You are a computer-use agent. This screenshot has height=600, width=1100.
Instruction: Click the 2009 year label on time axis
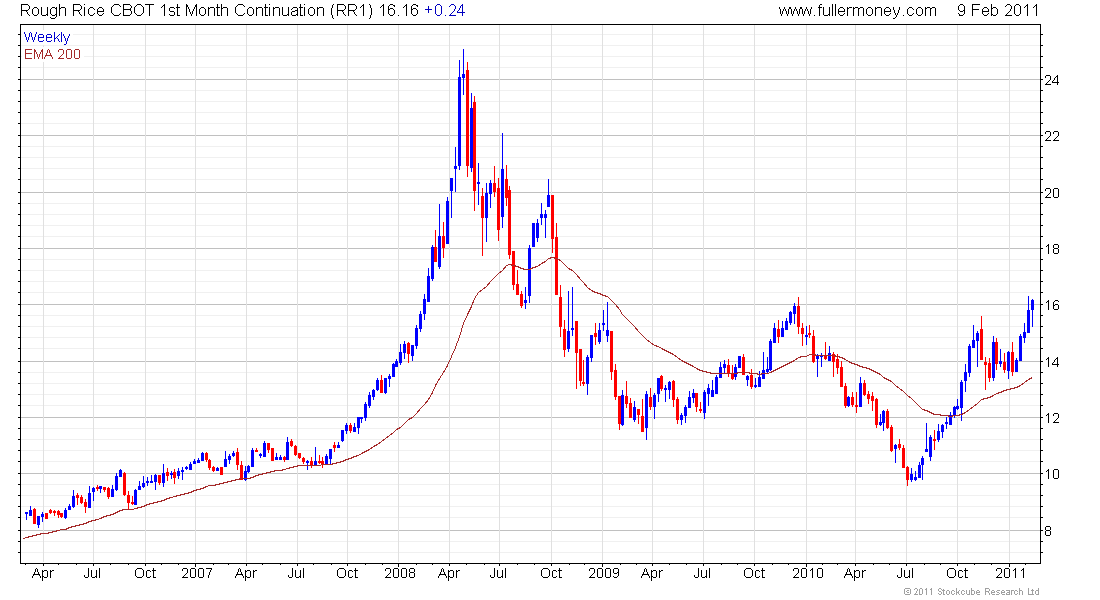coord(604,573)
